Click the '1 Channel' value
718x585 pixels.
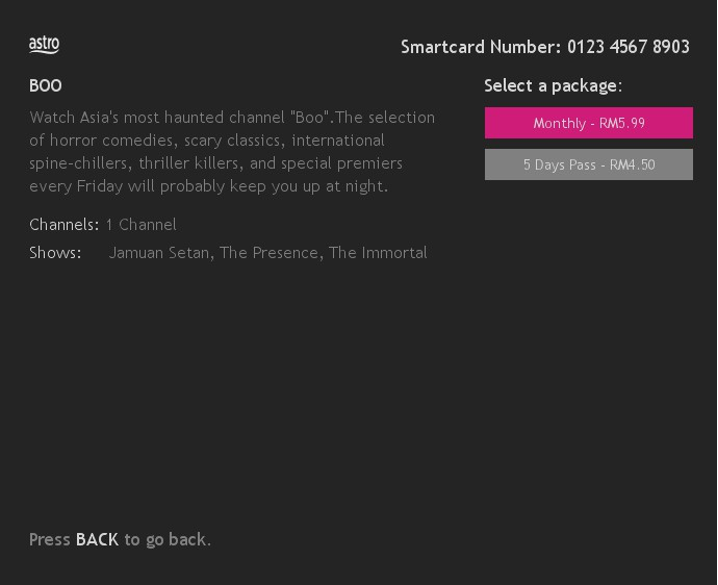141,225
